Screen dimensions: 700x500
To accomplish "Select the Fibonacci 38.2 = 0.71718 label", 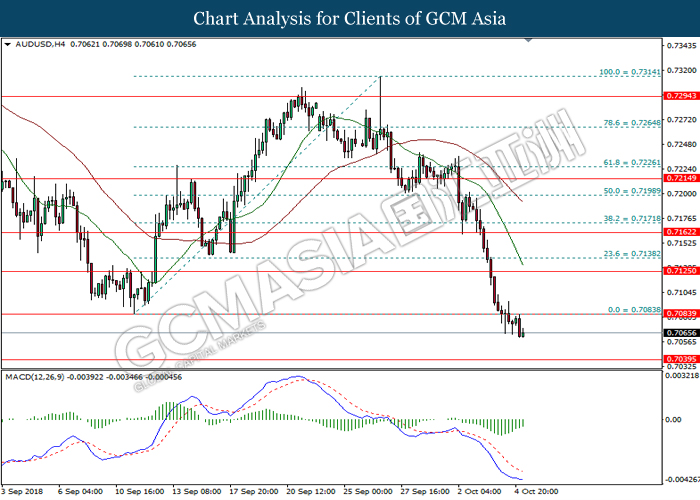I will click(632, 218).
